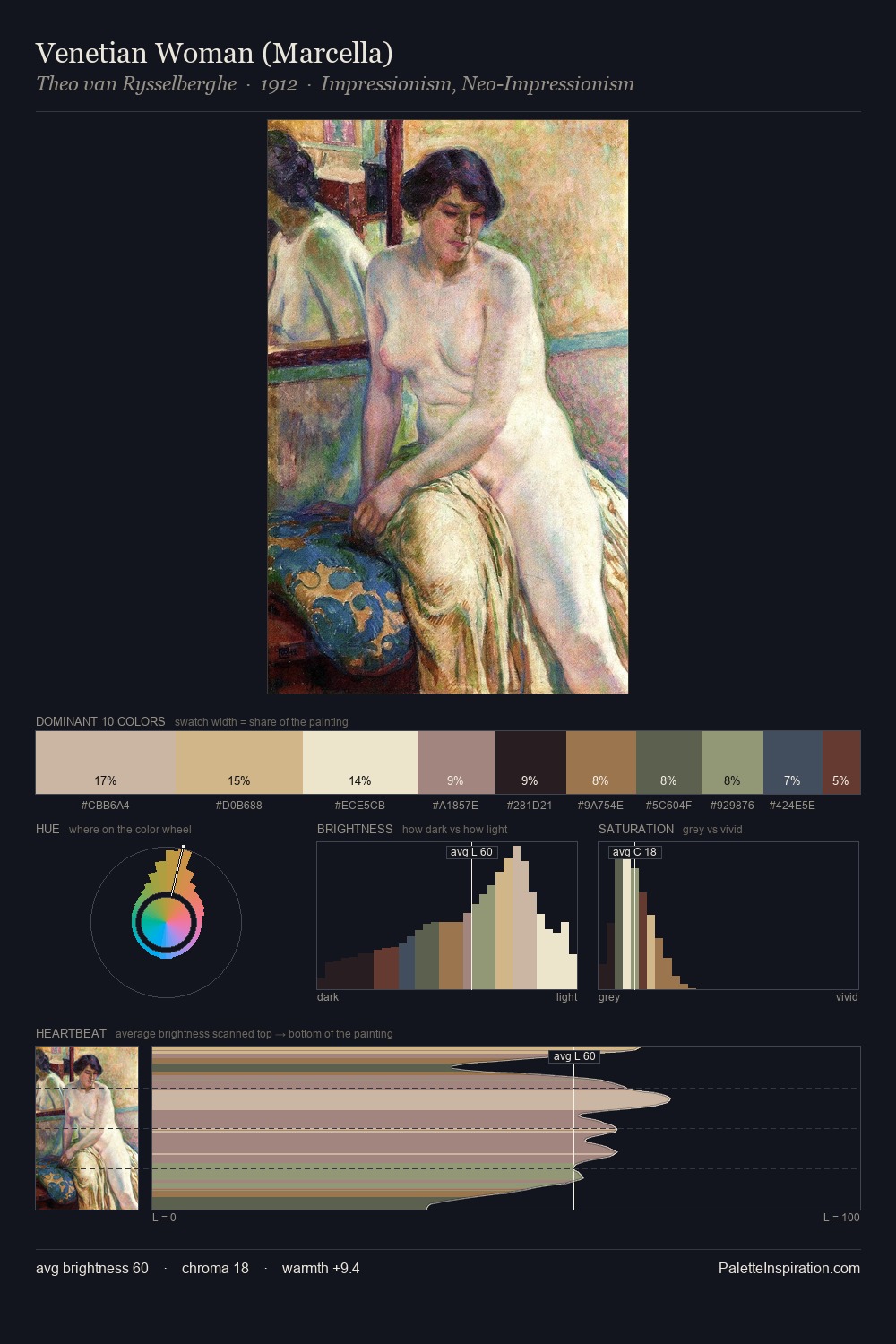Viewport: 896px width, 1344px height.
Task: Click the hex label #5C604F
Action: coord(668,806)
